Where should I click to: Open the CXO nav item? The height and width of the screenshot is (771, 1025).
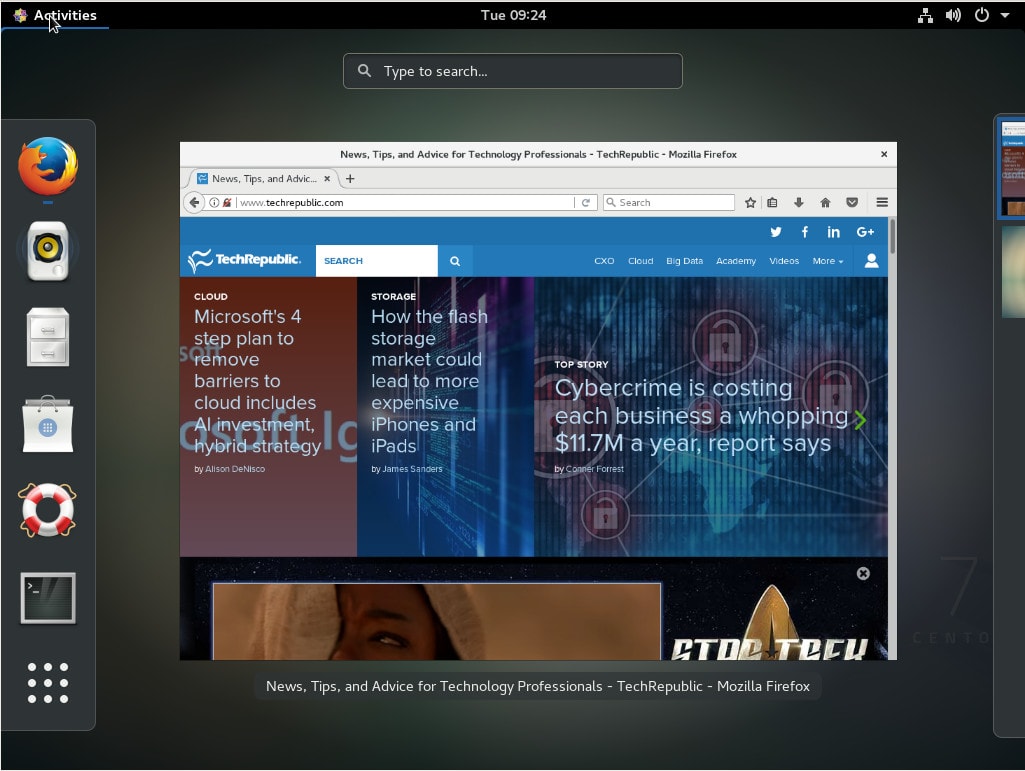click(x=604, y=261)
